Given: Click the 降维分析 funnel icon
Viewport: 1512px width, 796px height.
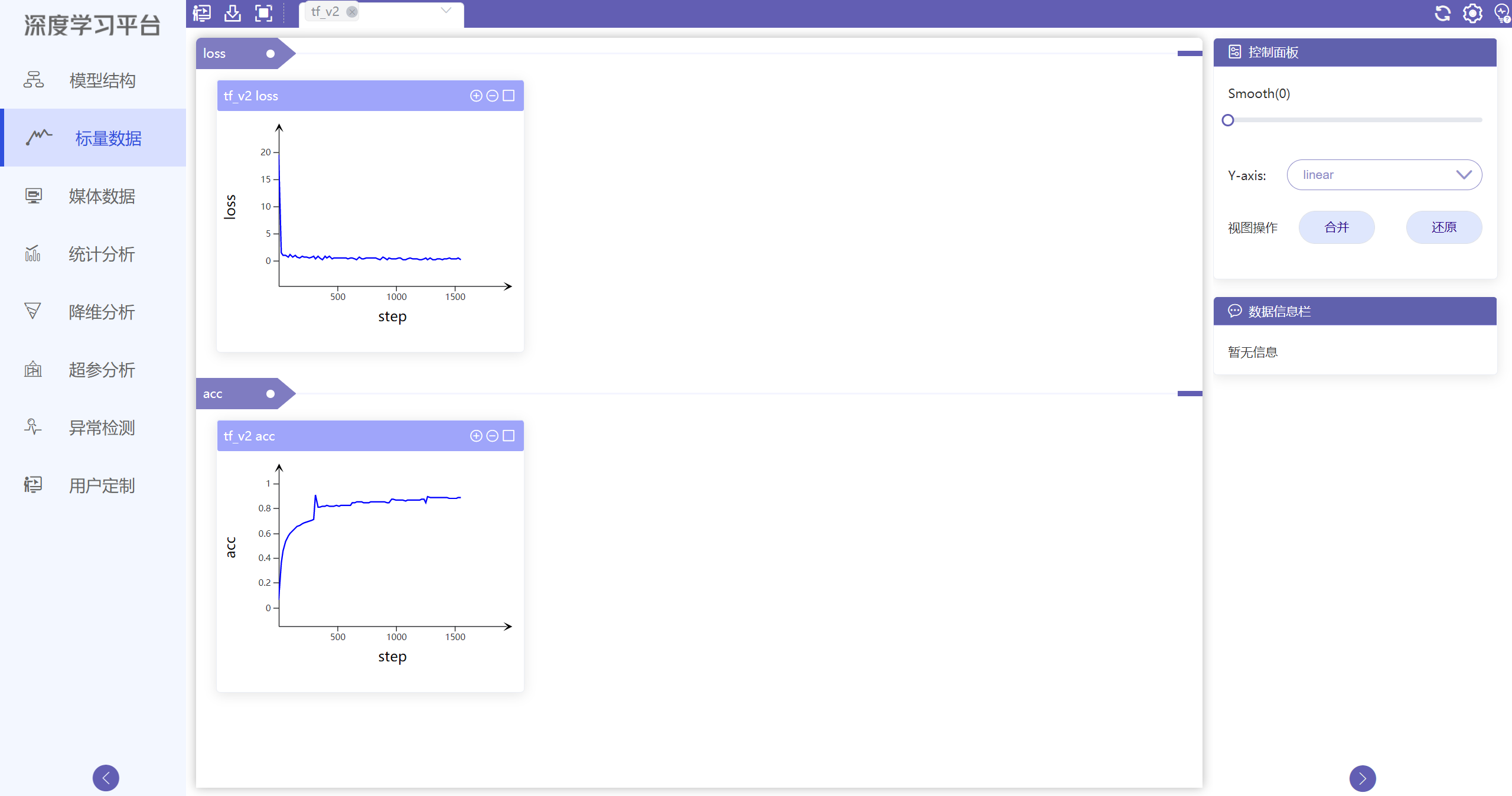Looking at the screenshot, I should pos(33,311).
